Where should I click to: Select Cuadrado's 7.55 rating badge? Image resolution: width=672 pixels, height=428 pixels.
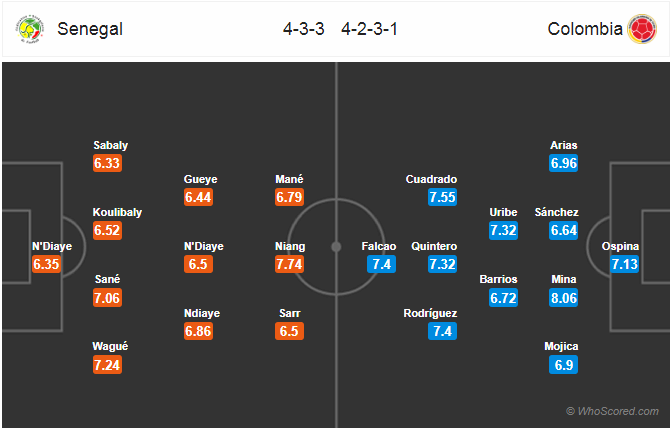click(442, 197)
